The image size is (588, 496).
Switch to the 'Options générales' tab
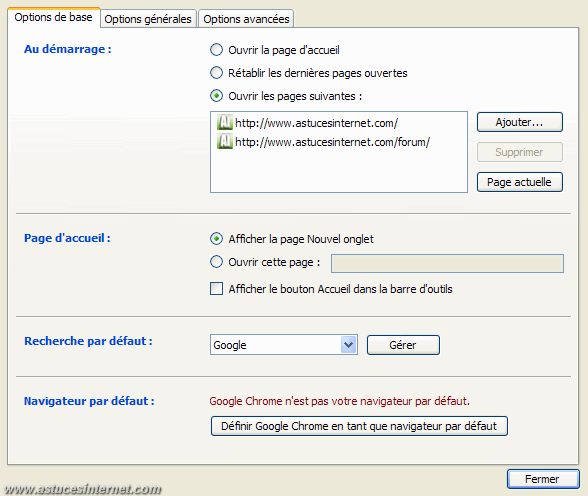(148, 19)
